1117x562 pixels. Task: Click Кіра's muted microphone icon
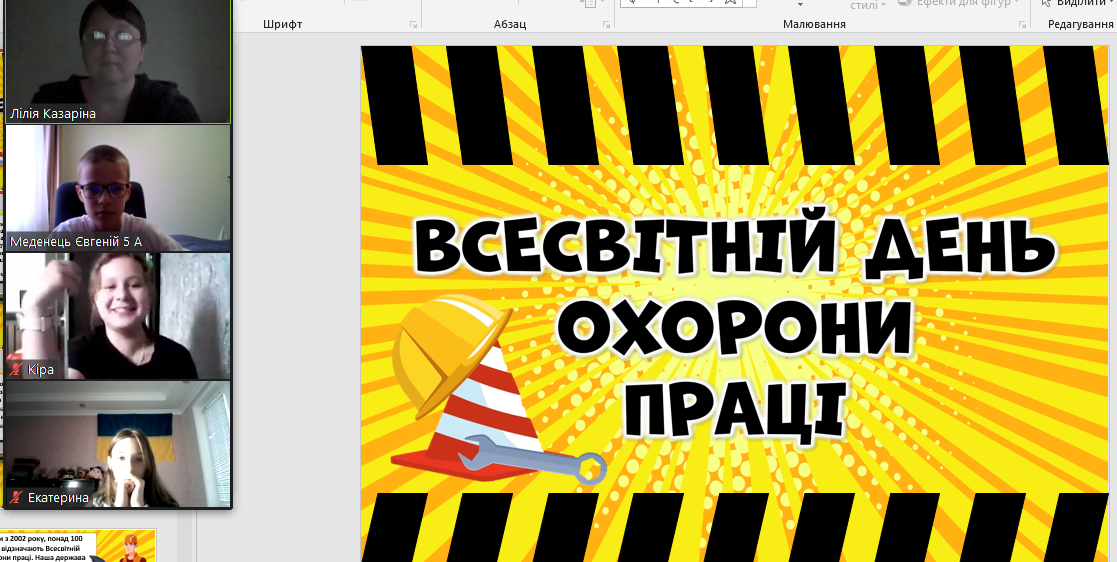tap(16, 369)
